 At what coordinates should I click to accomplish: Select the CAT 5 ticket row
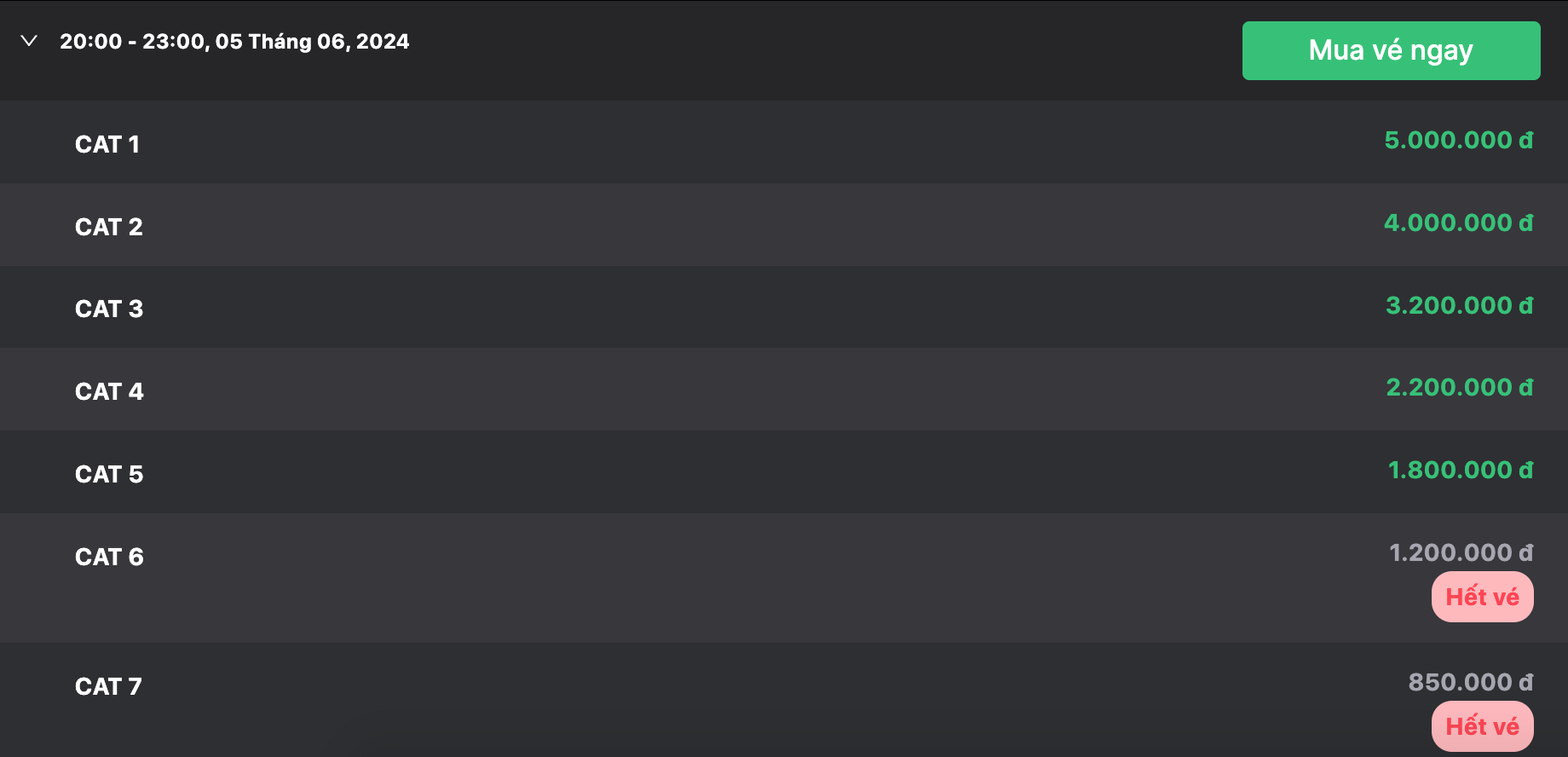pyautogui.click(x=784, y=472)
